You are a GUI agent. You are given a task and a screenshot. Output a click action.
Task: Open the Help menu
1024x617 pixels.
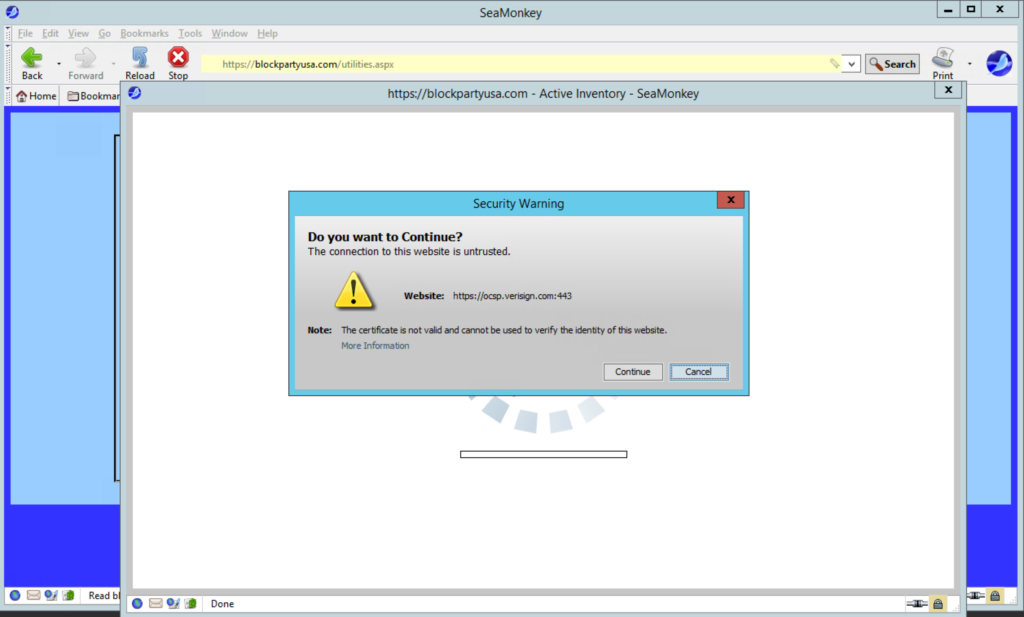point(267,33)
